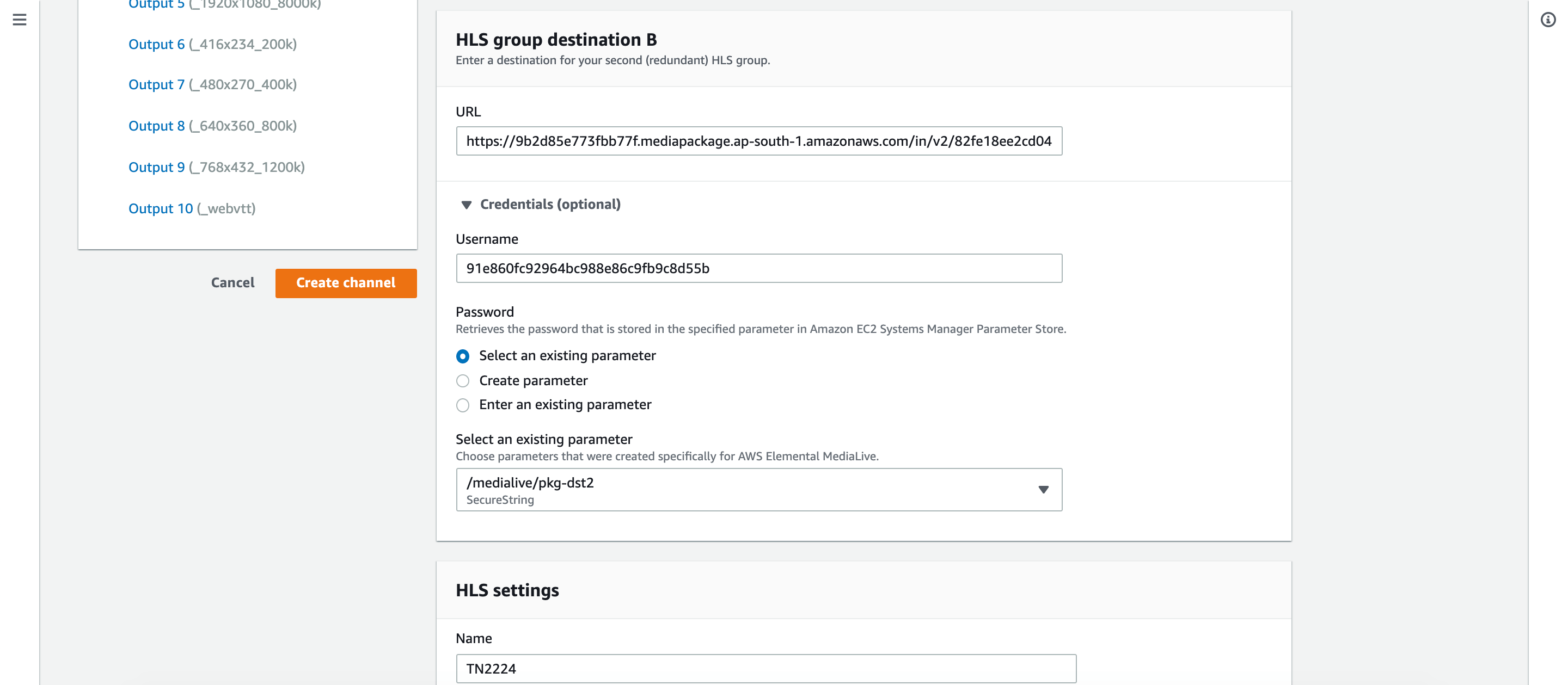
Task: Open the info panel icon
Action: coord(1548,20)
